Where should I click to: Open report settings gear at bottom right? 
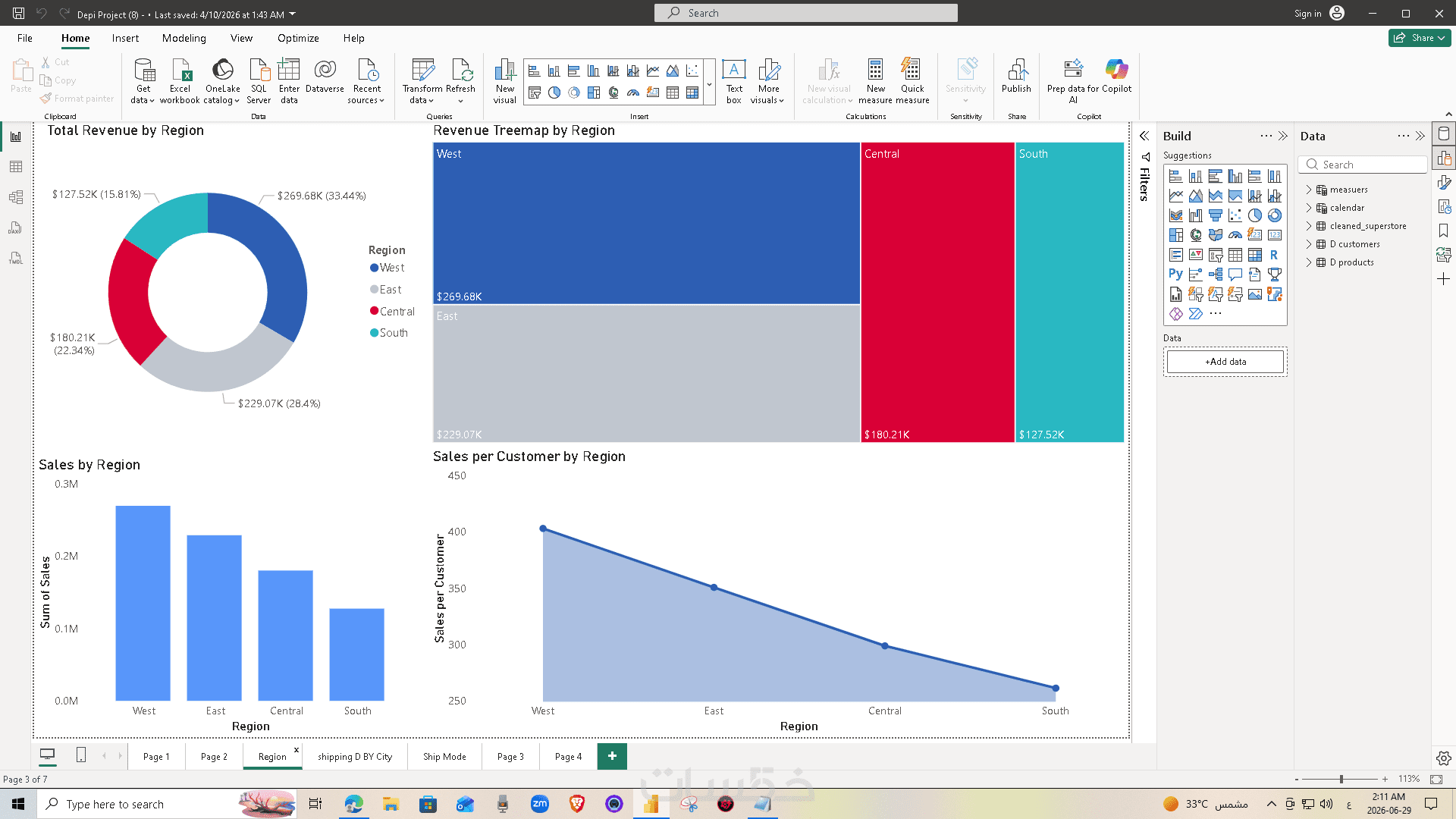1444,758
